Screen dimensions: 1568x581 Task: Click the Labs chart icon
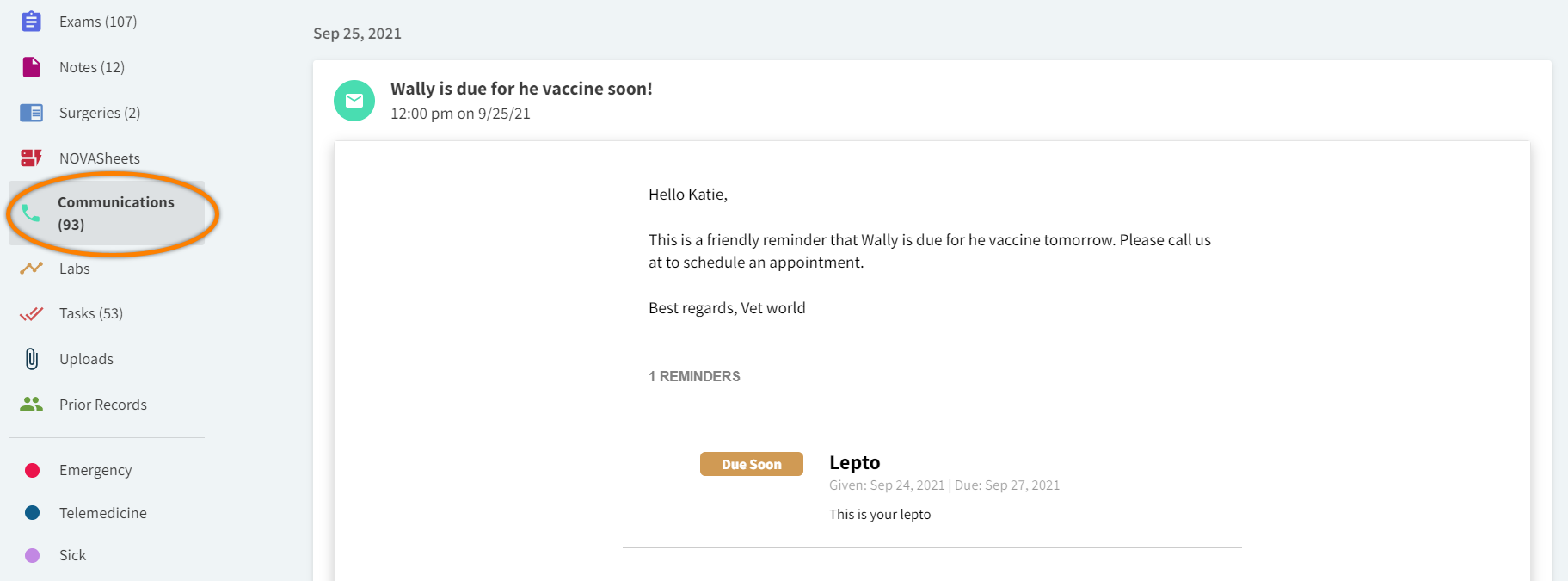pyautogui.click(x=32, y=269)
